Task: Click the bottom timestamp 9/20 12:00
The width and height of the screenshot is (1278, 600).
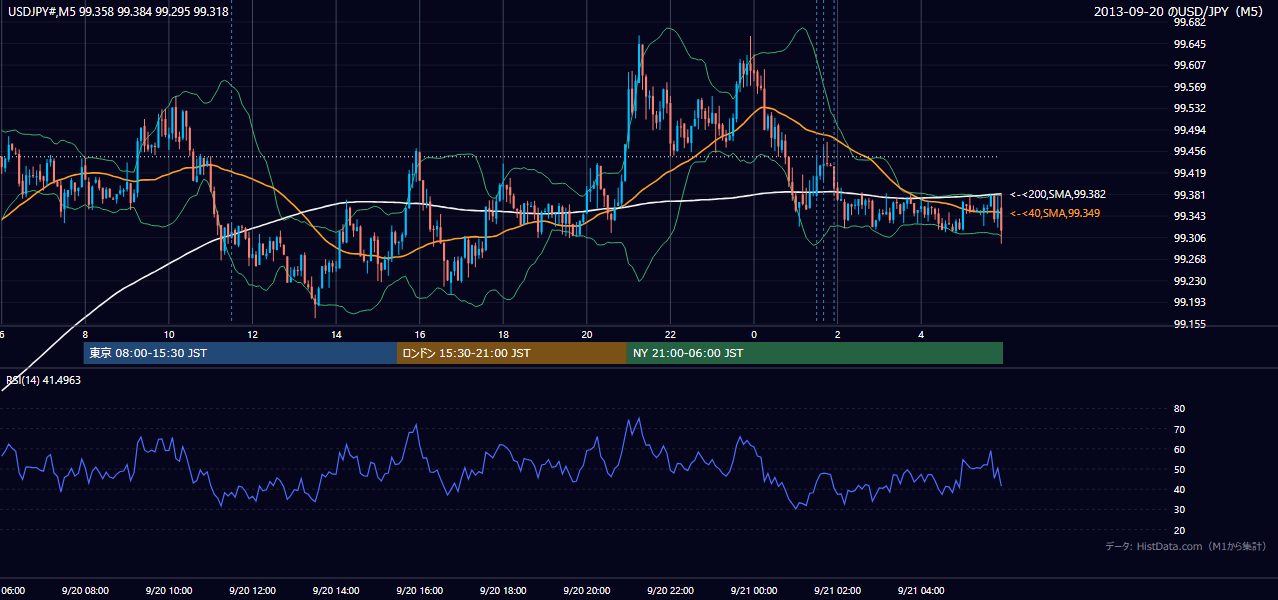Action: pyautogui.click(x=253, y=591)
